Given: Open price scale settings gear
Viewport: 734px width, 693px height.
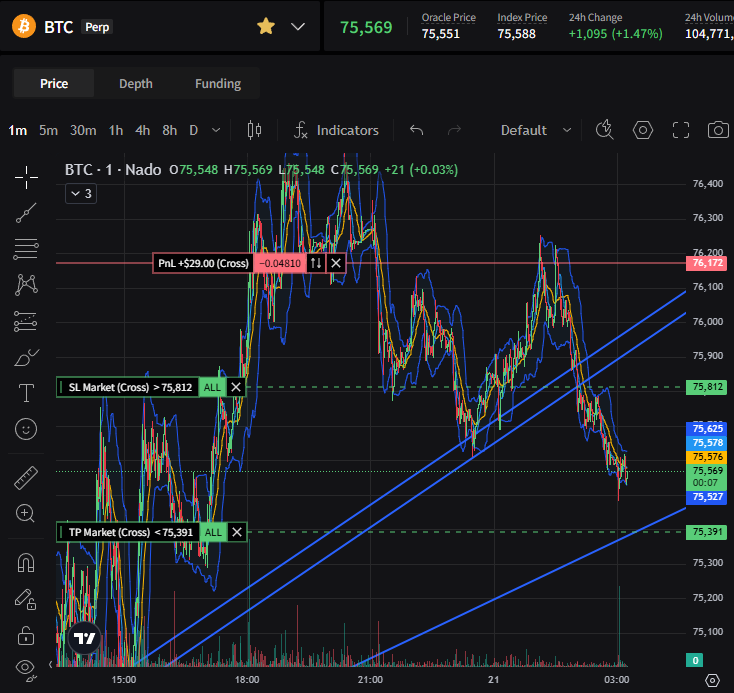Looking at the screenshot, I should [712, 680].
